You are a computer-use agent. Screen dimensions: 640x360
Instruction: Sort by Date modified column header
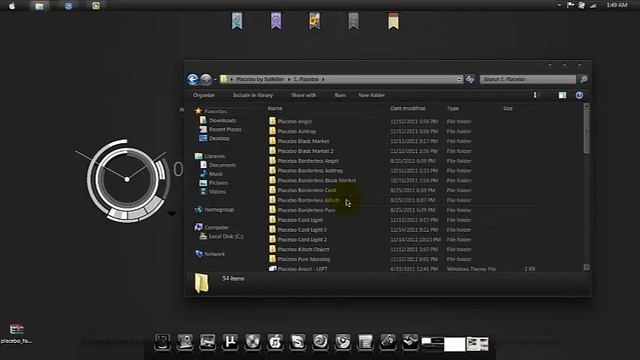pyautogui.click(x=408, y=108)
